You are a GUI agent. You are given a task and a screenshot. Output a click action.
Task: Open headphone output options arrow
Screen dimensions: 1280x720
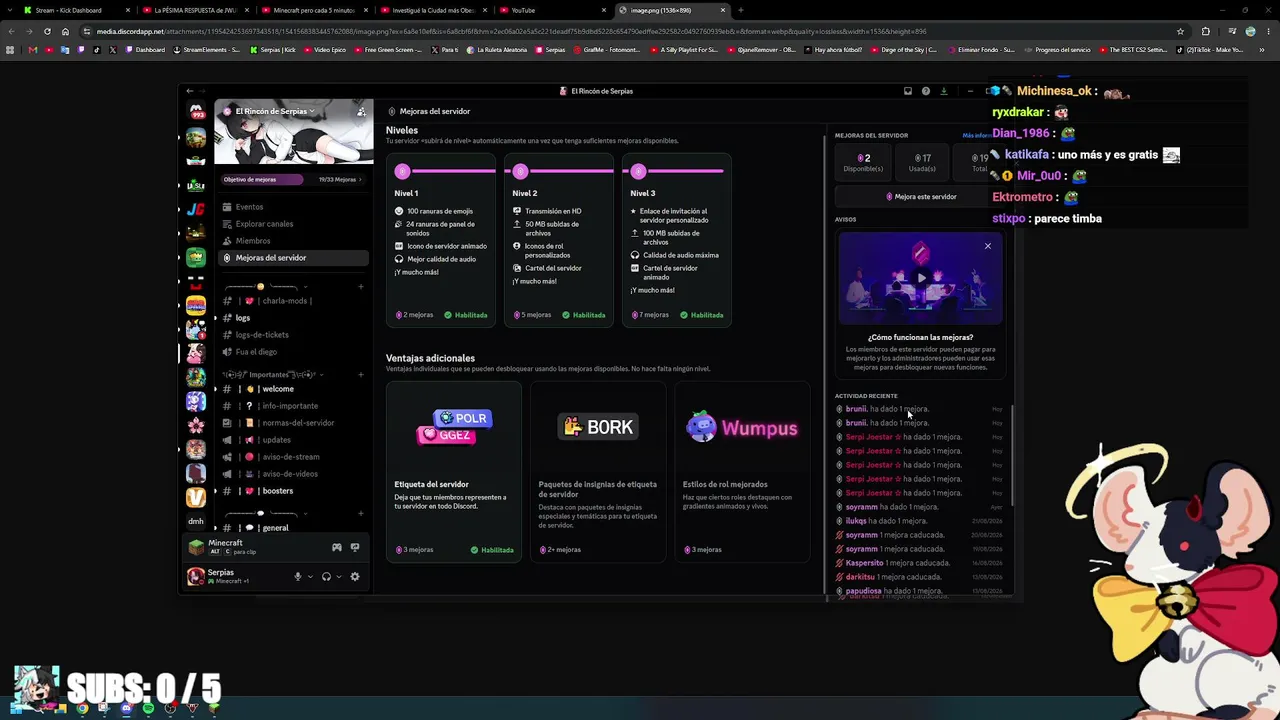tap(339, 577)
